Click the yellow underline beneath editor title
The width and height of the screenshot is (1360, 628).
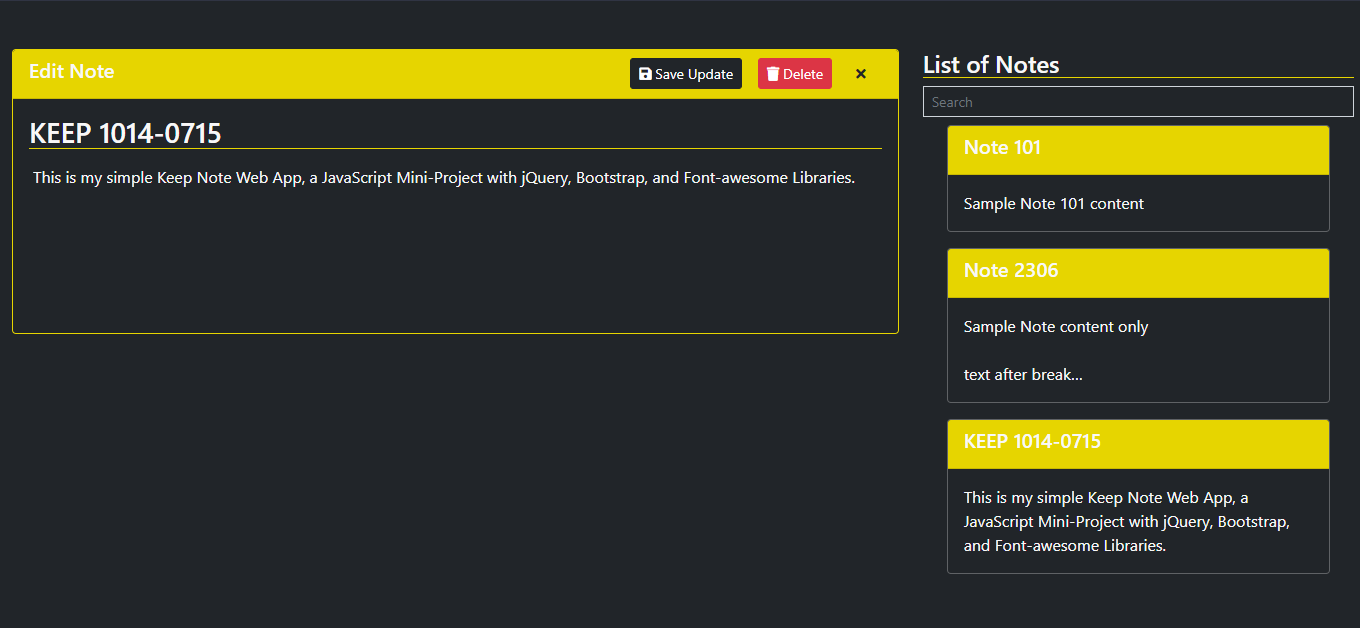click(x=455, y=148)
